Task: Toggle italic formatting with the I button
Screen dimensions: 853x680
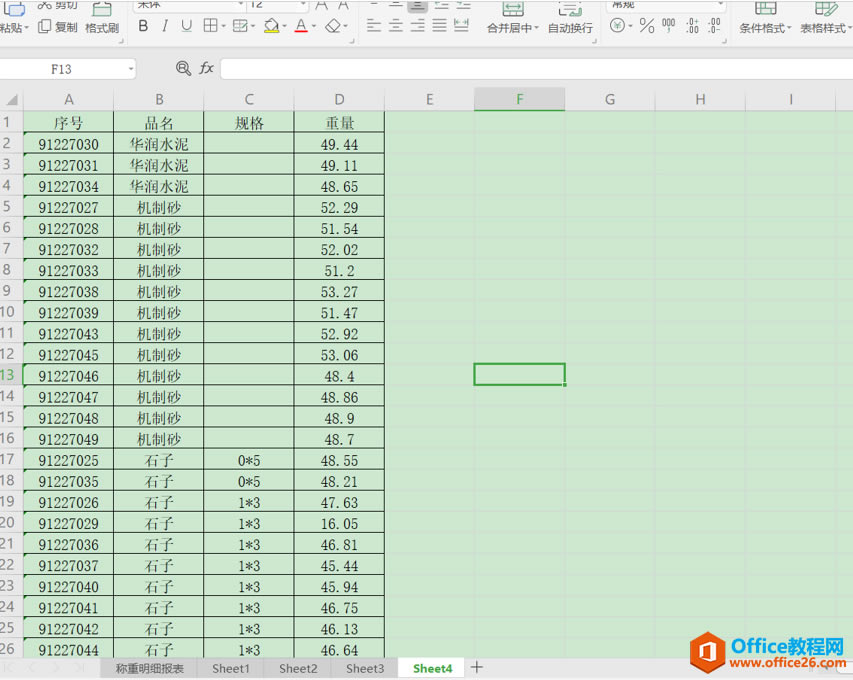Action: 165,25
